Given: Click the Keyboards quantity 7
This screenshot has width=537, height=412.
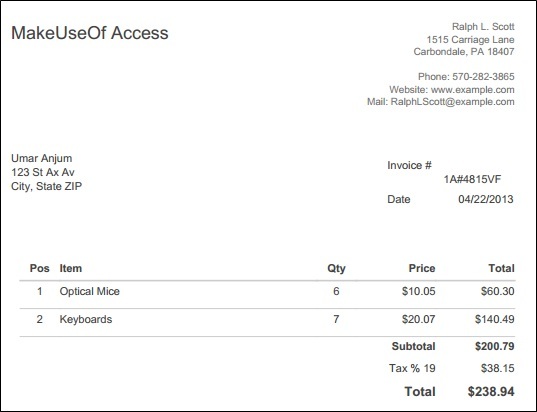Looking at the screenshot, I should (336, 319).
